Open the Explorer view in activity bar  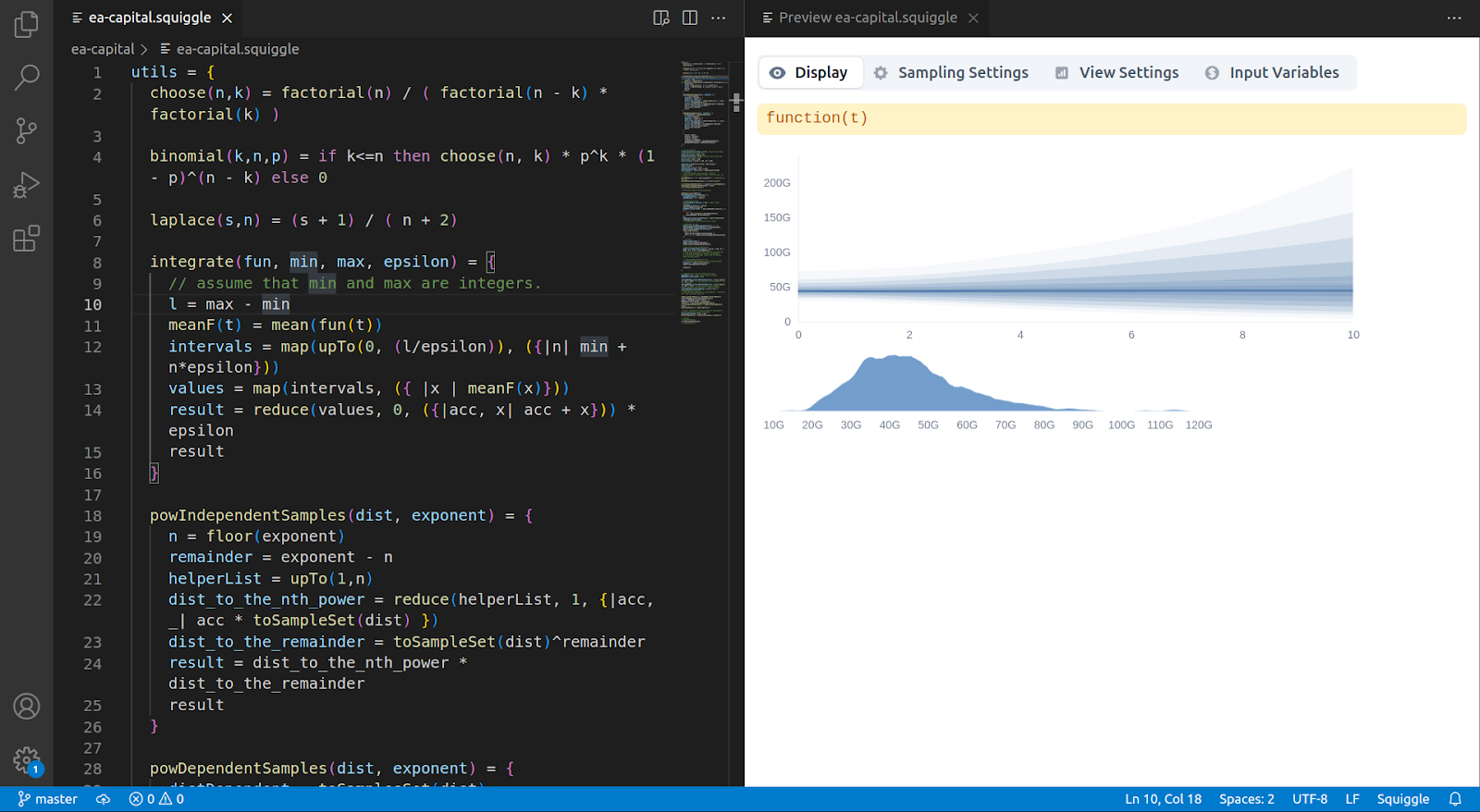point(27,24)
